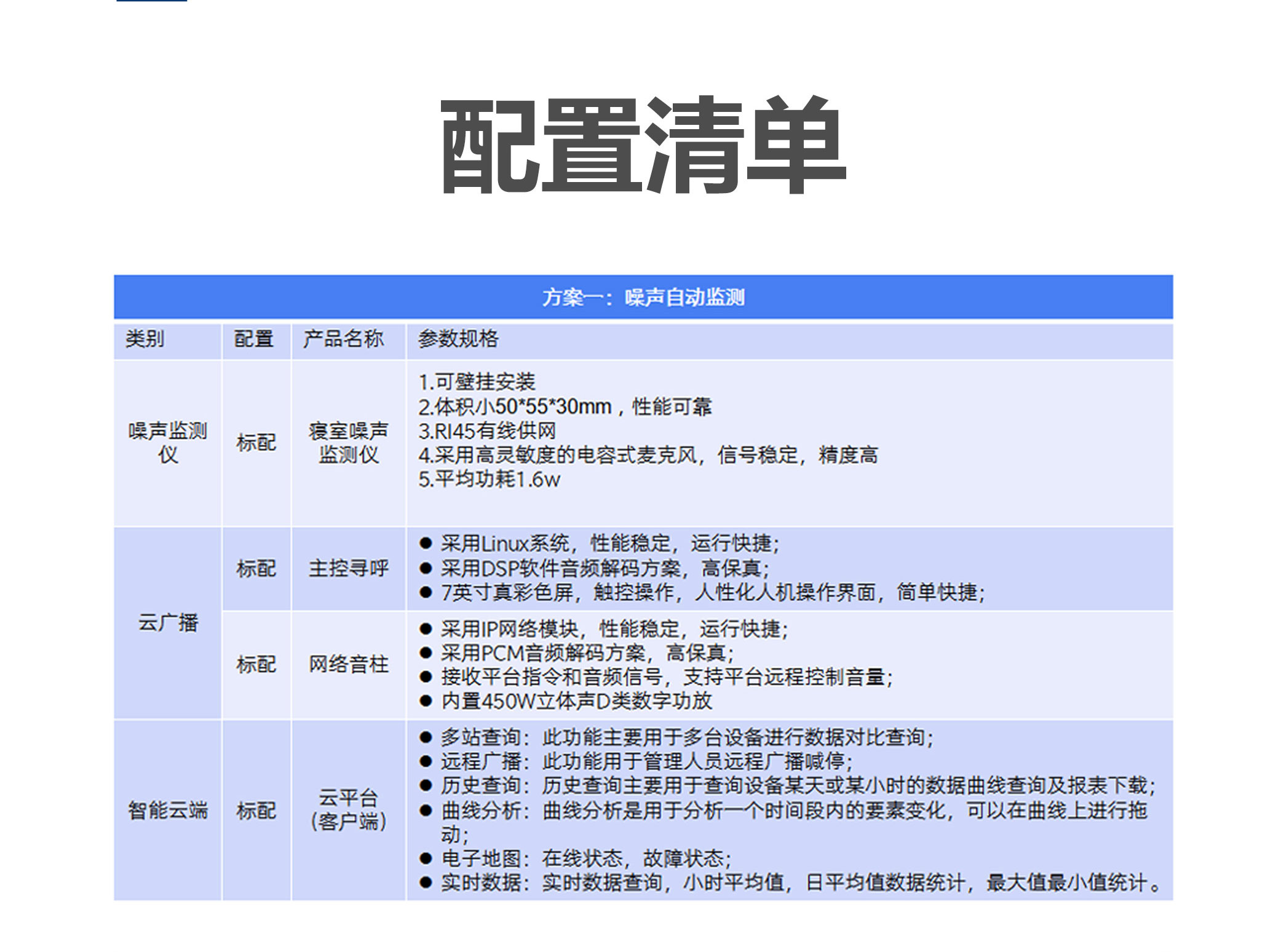
Task: Click the 内置450W立体声D类数字功放 bullet line
Action: [x=576, y=701]
